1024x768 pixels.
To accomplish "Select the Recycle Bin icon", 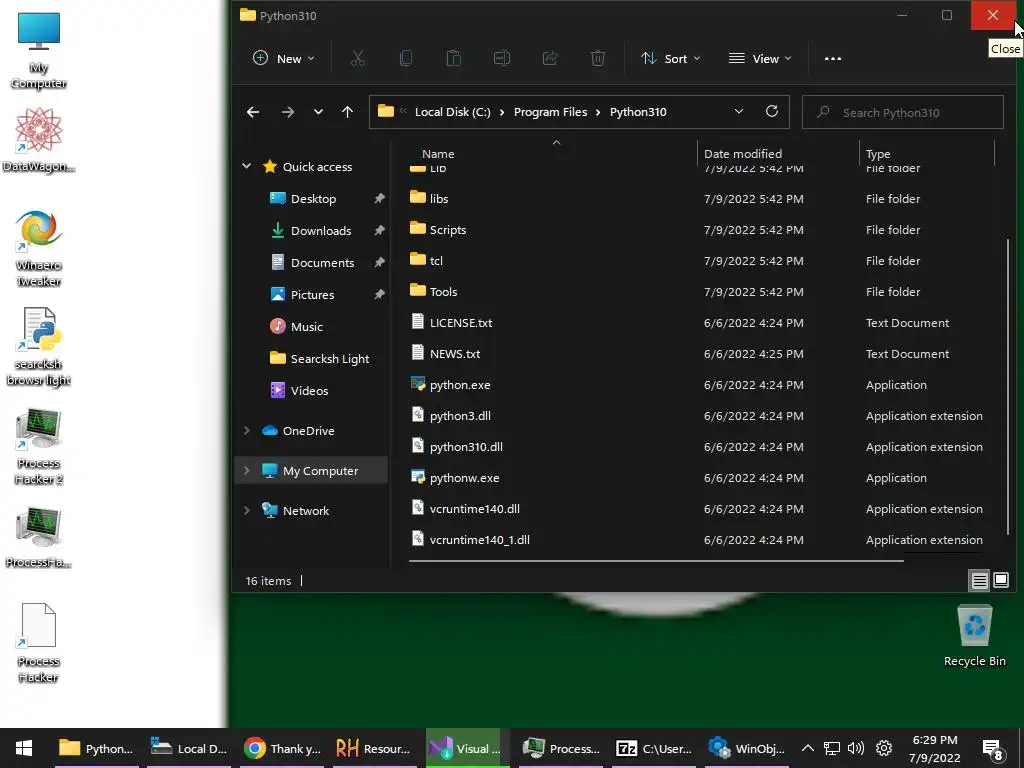I will pos(974,635).
